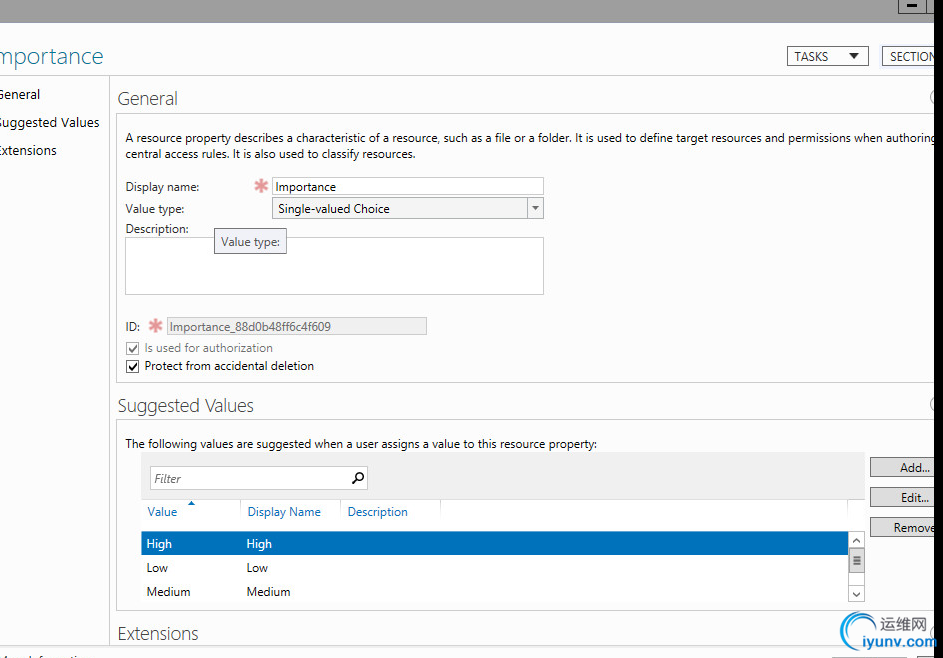Click the list scrollbar down arrow
This screenshot has width=943, height=658.
(x=856, y=594)
